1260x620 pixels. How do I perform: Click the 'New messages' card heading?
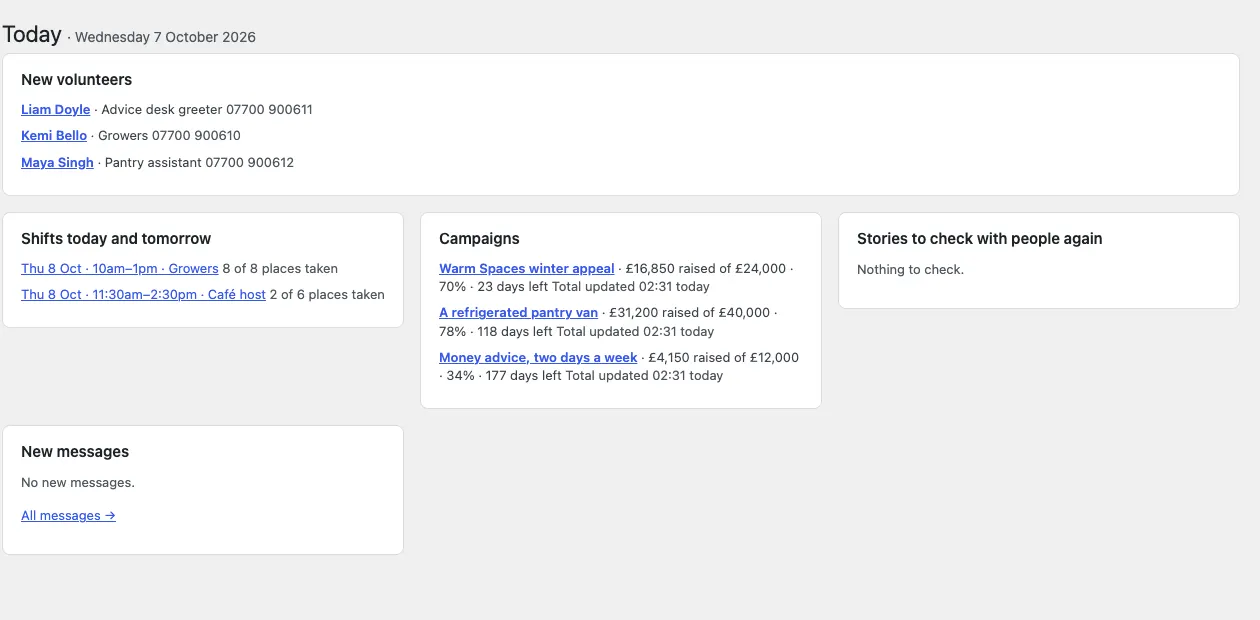point(75,452)
